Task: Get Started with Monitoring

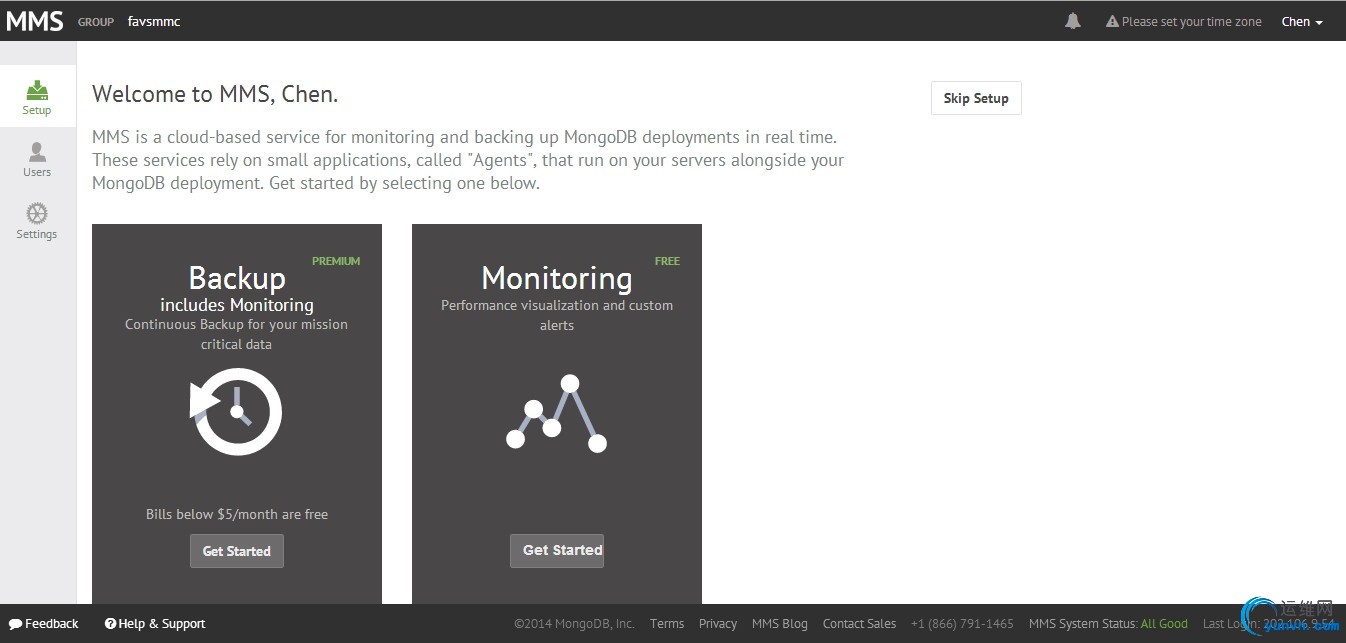Action: (557, 550)
